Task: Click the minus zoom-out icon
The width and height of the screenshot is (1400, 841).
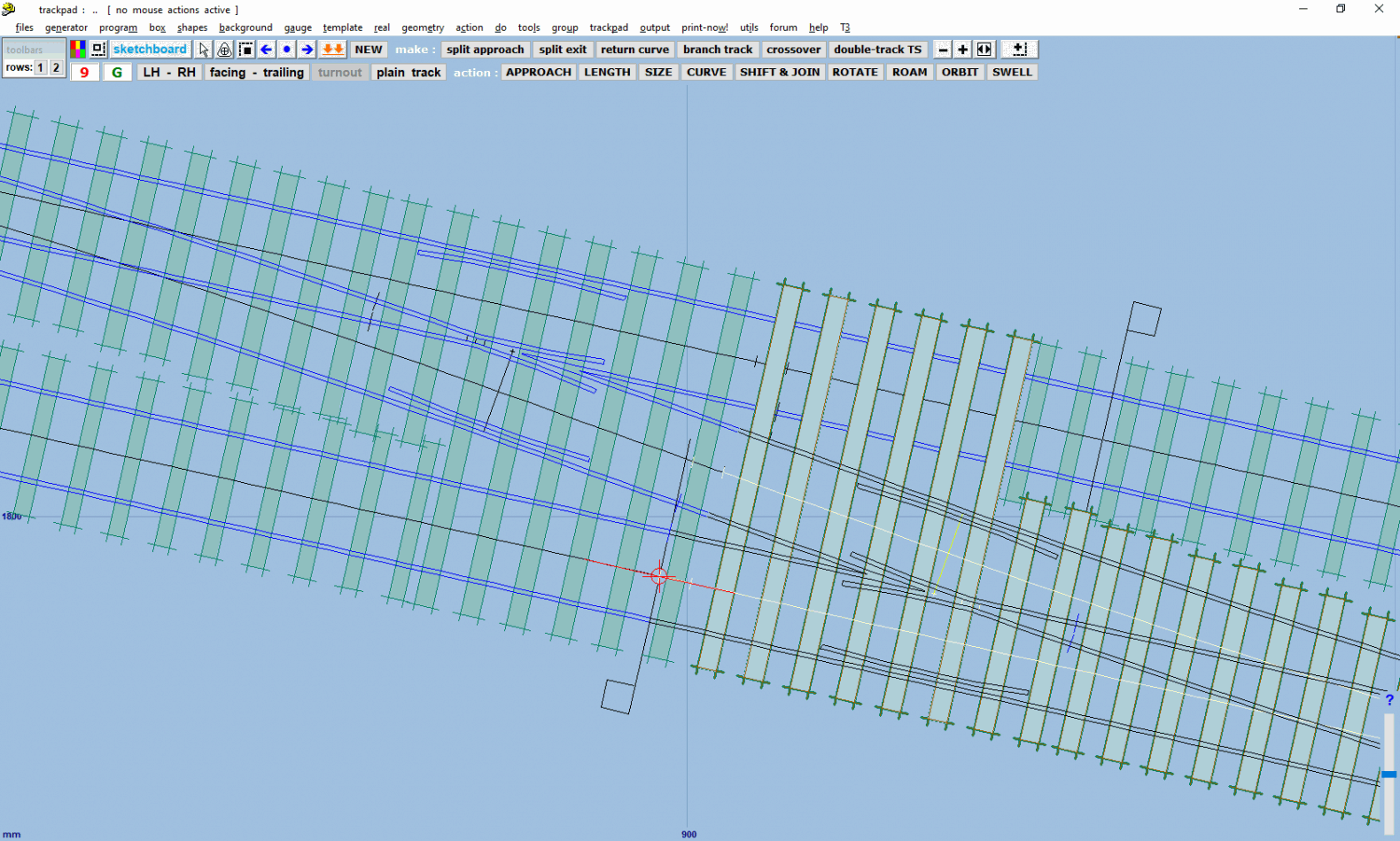Action: pos(943,50)
